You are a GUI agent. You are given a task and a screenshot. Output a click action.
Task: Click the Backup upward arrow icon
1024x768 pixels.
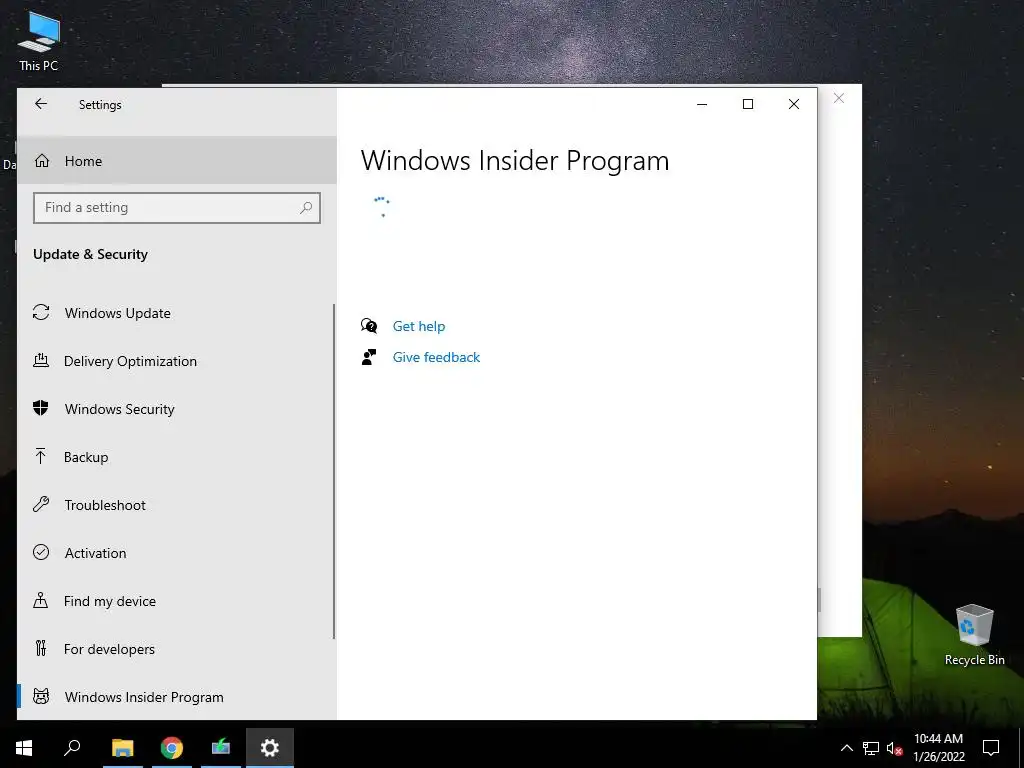point(40,456)
